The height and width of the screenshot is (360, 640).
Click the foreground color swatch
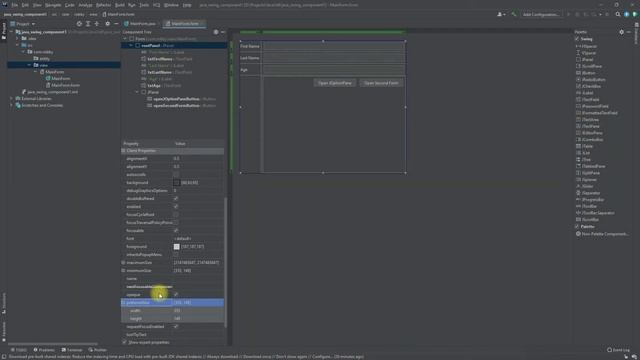176,247
